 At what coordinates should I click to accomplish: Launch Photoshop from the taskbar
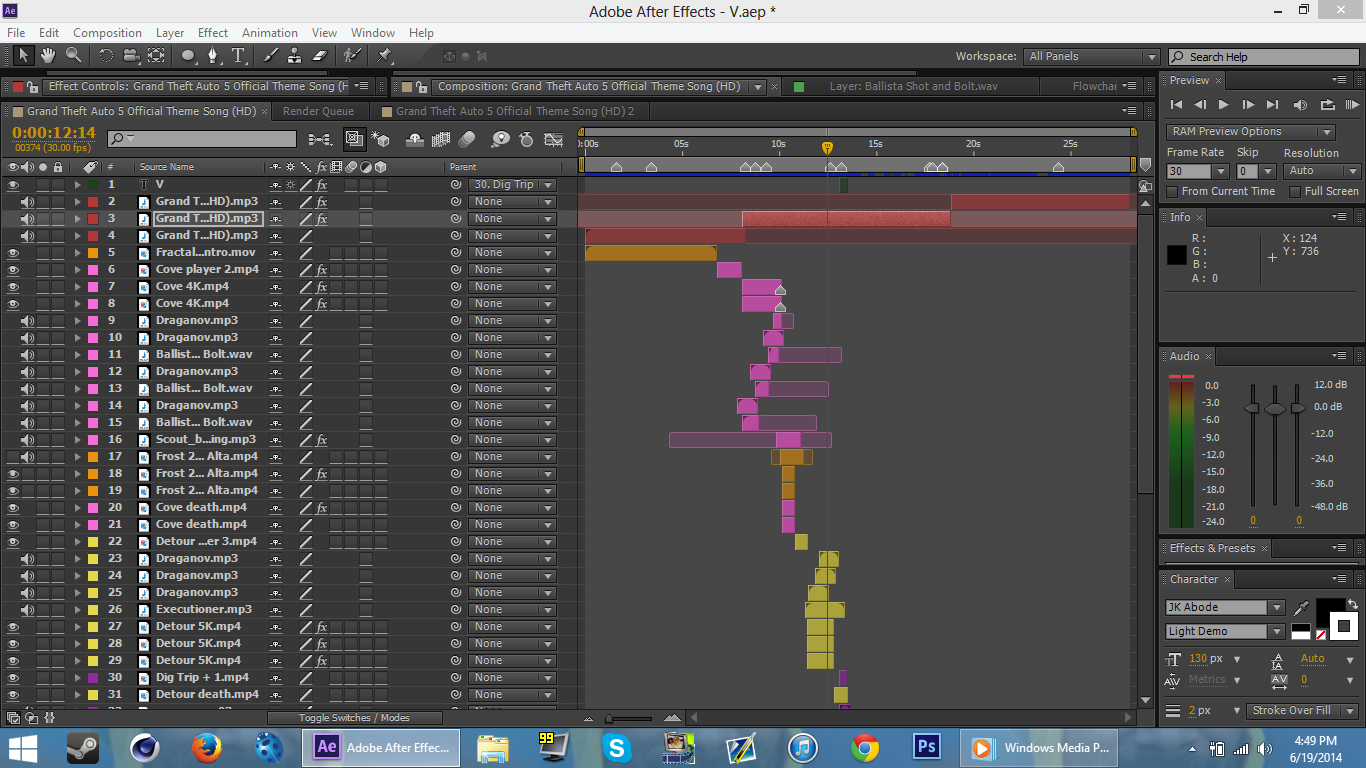pyautogui.click(x=927, y=747)
